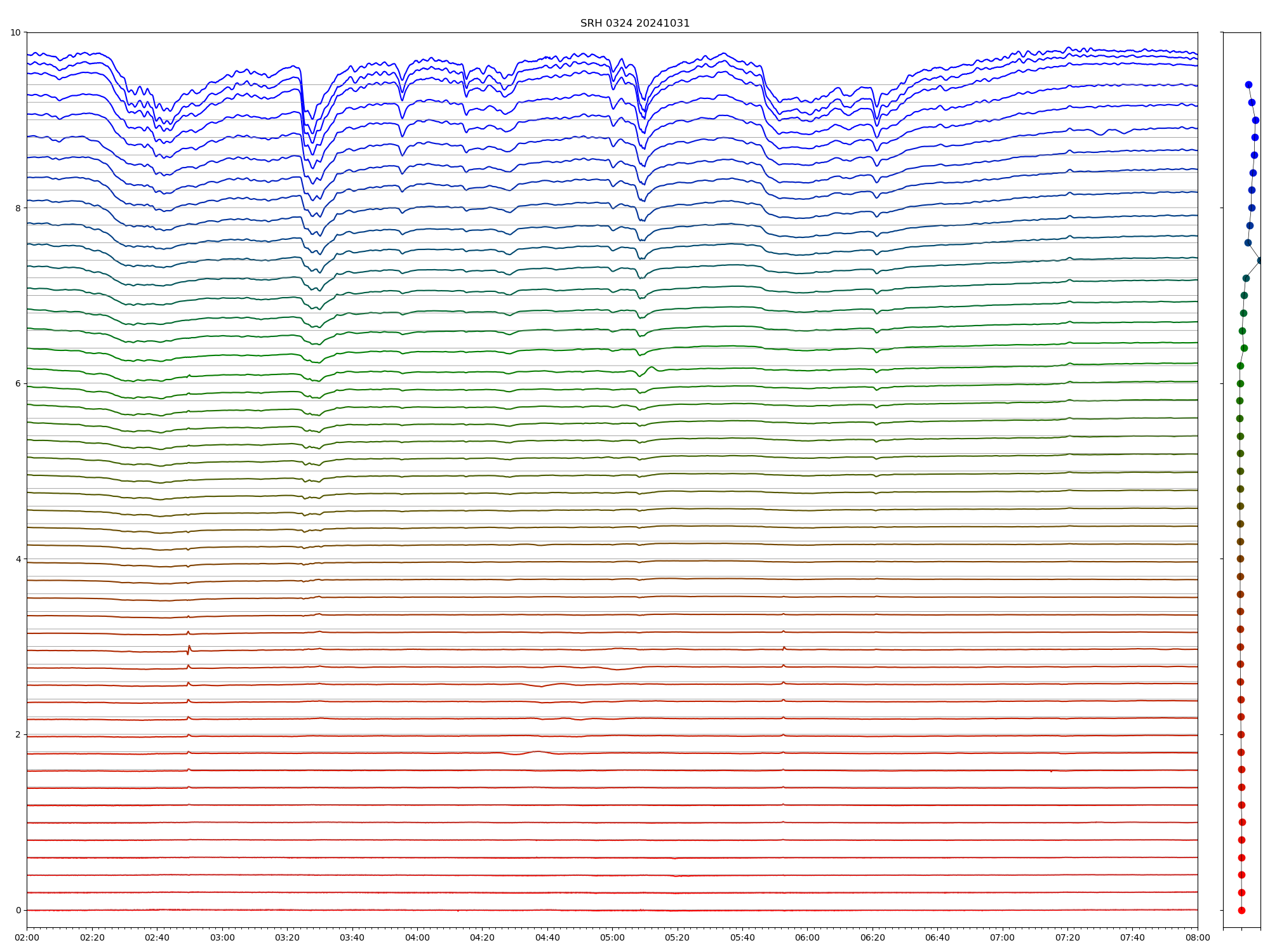The height and width of the screenshot is (952, 1270).
Task: Select the 07:00 tick label
Action: 1003,937
